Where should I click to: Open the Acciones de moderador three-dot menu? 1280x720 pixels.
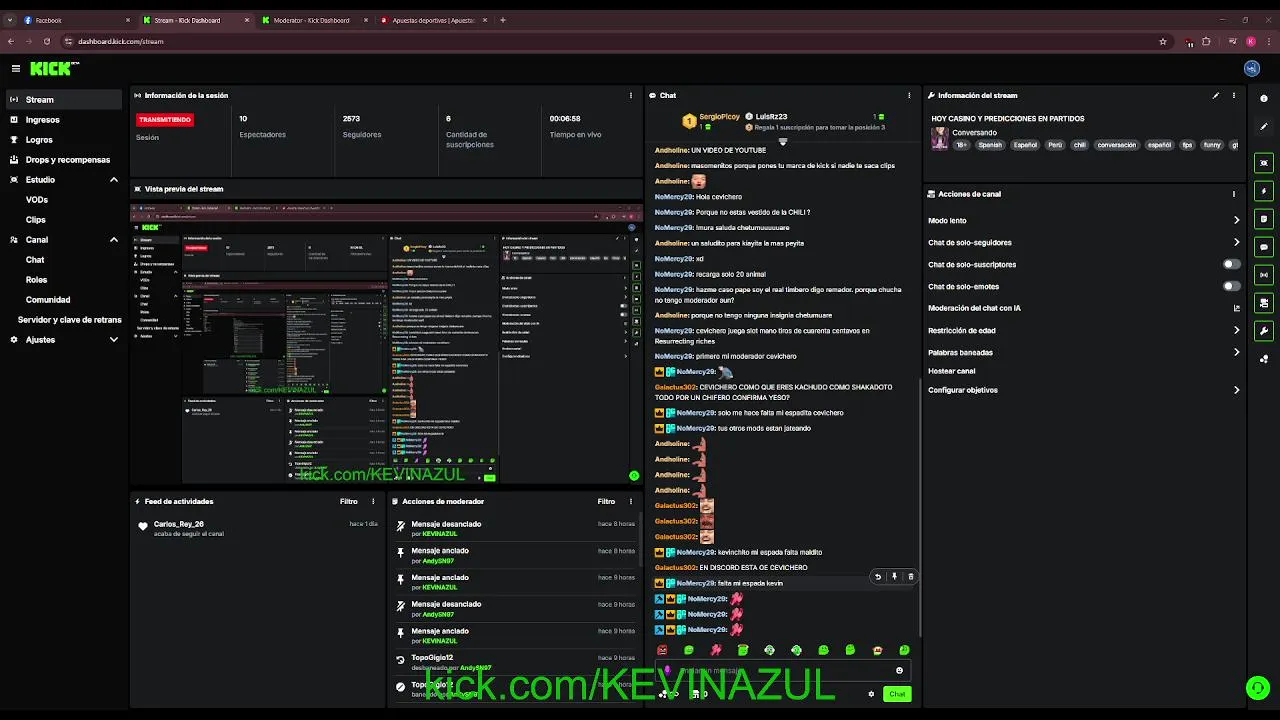coord(631,502)
